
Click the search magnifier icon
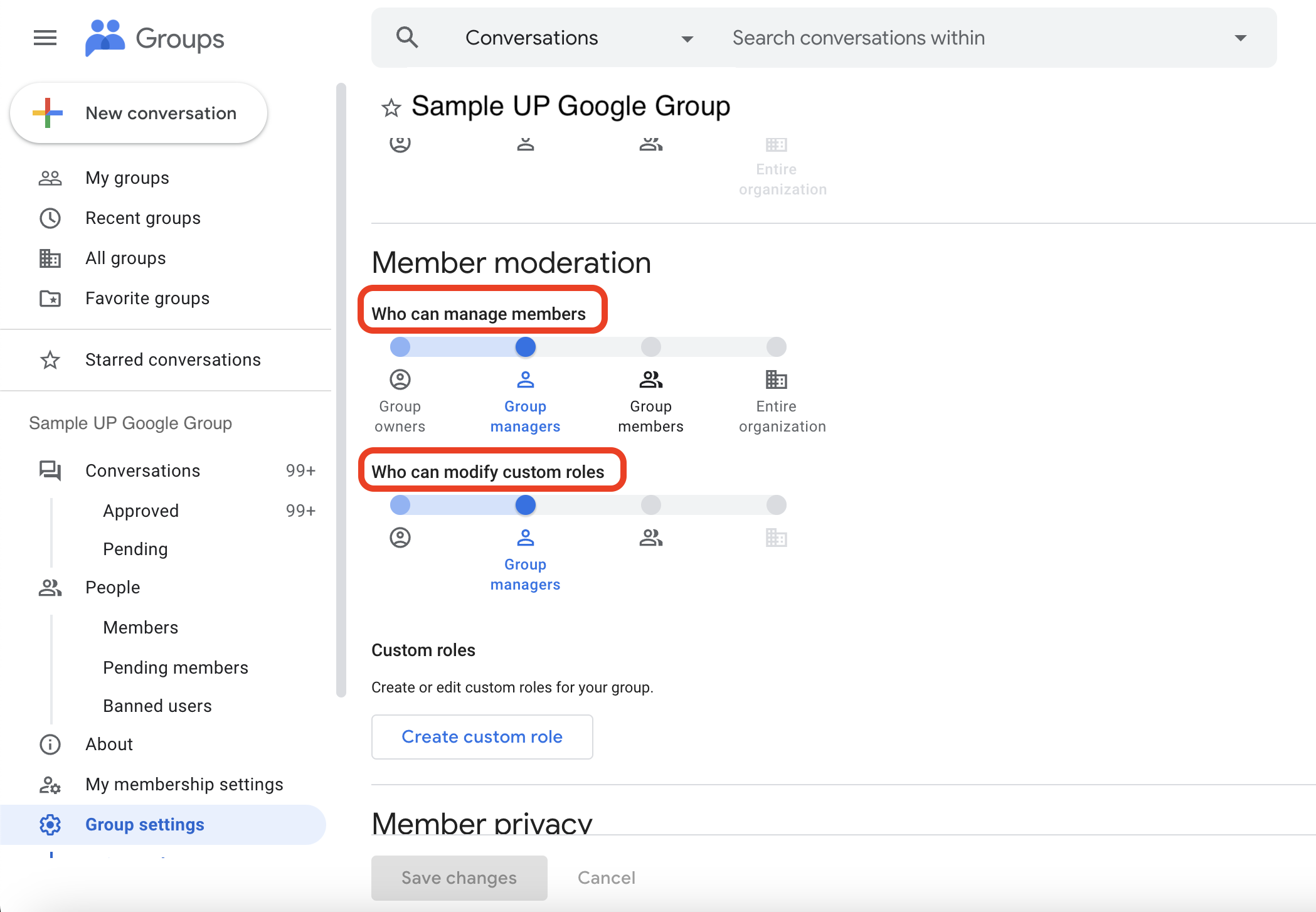tap(407, 38)
